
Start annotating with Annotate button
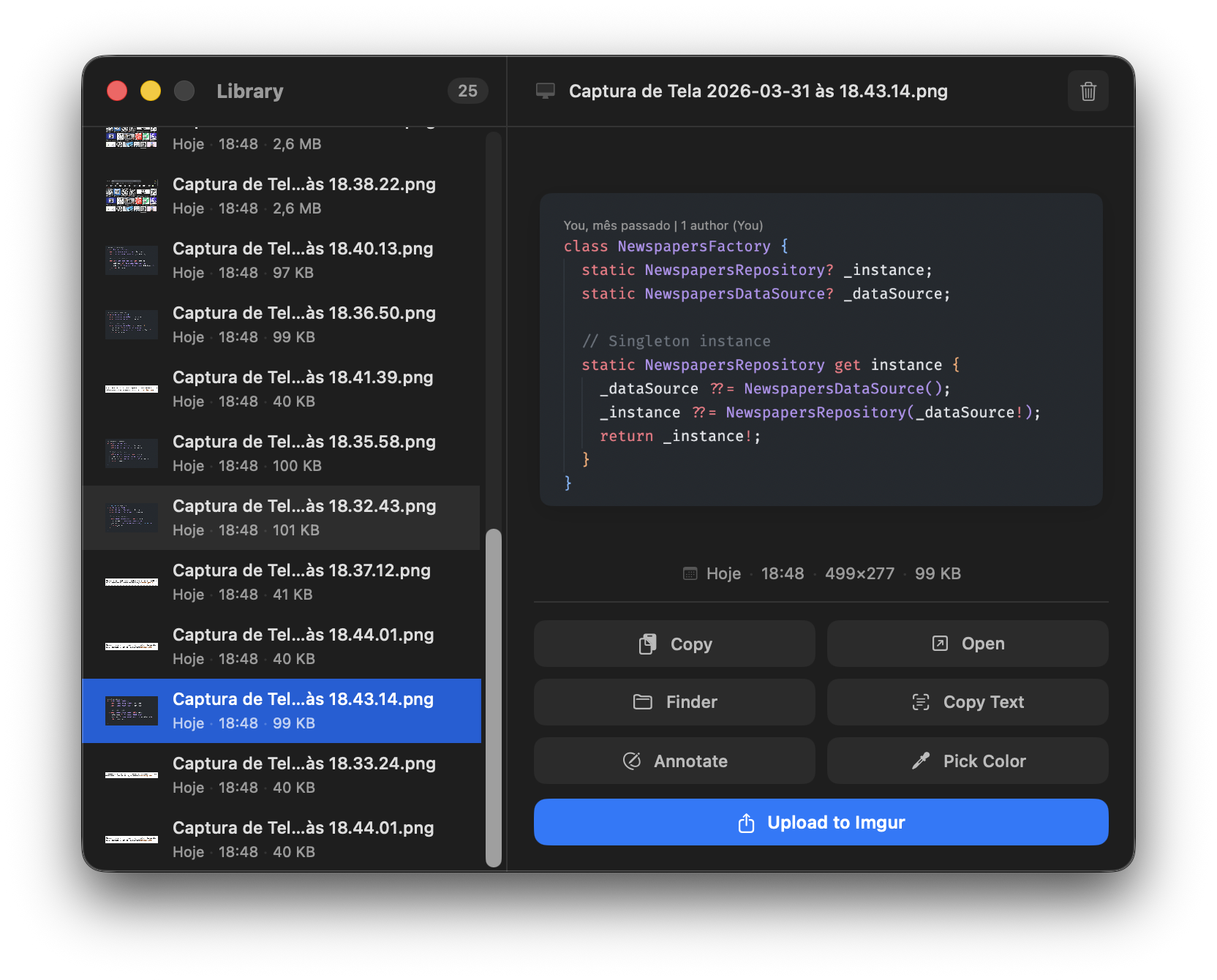(674, 761)
